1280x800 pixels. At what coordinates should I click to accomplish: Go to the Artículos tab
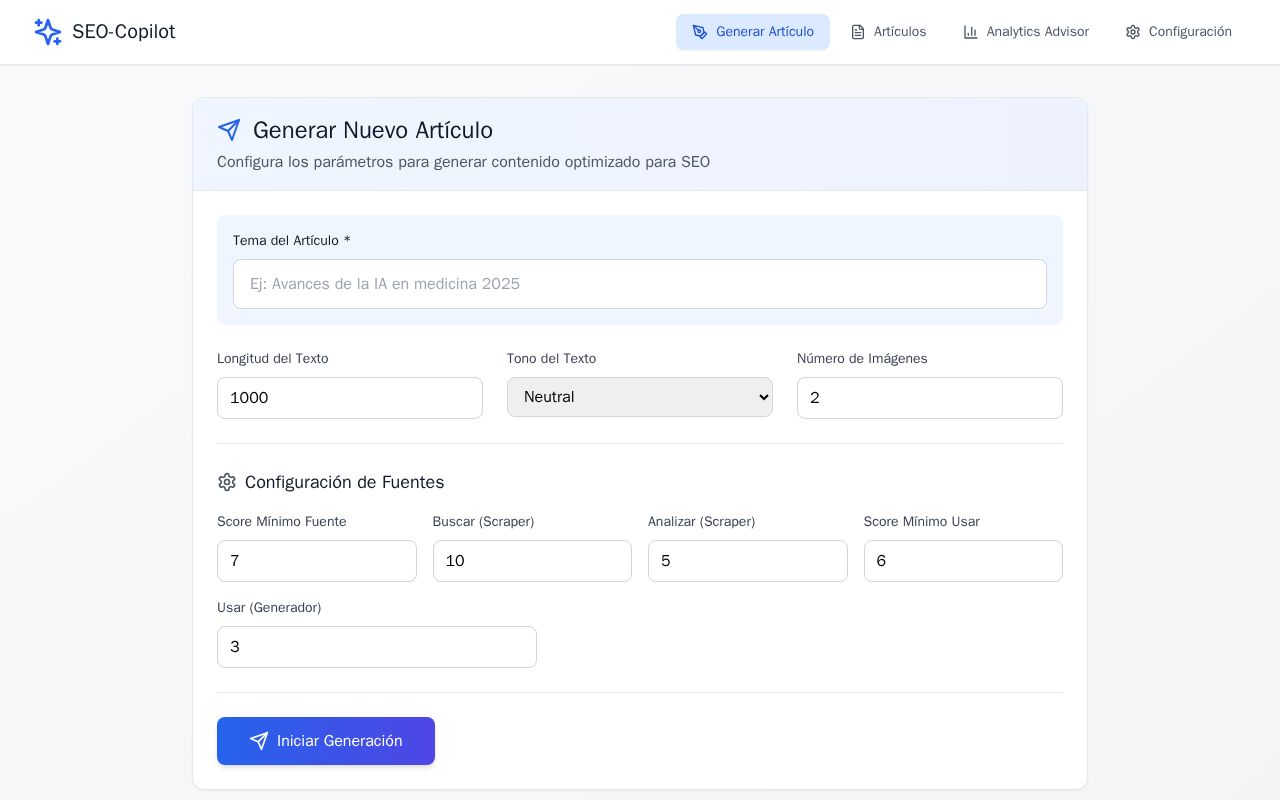888,32
